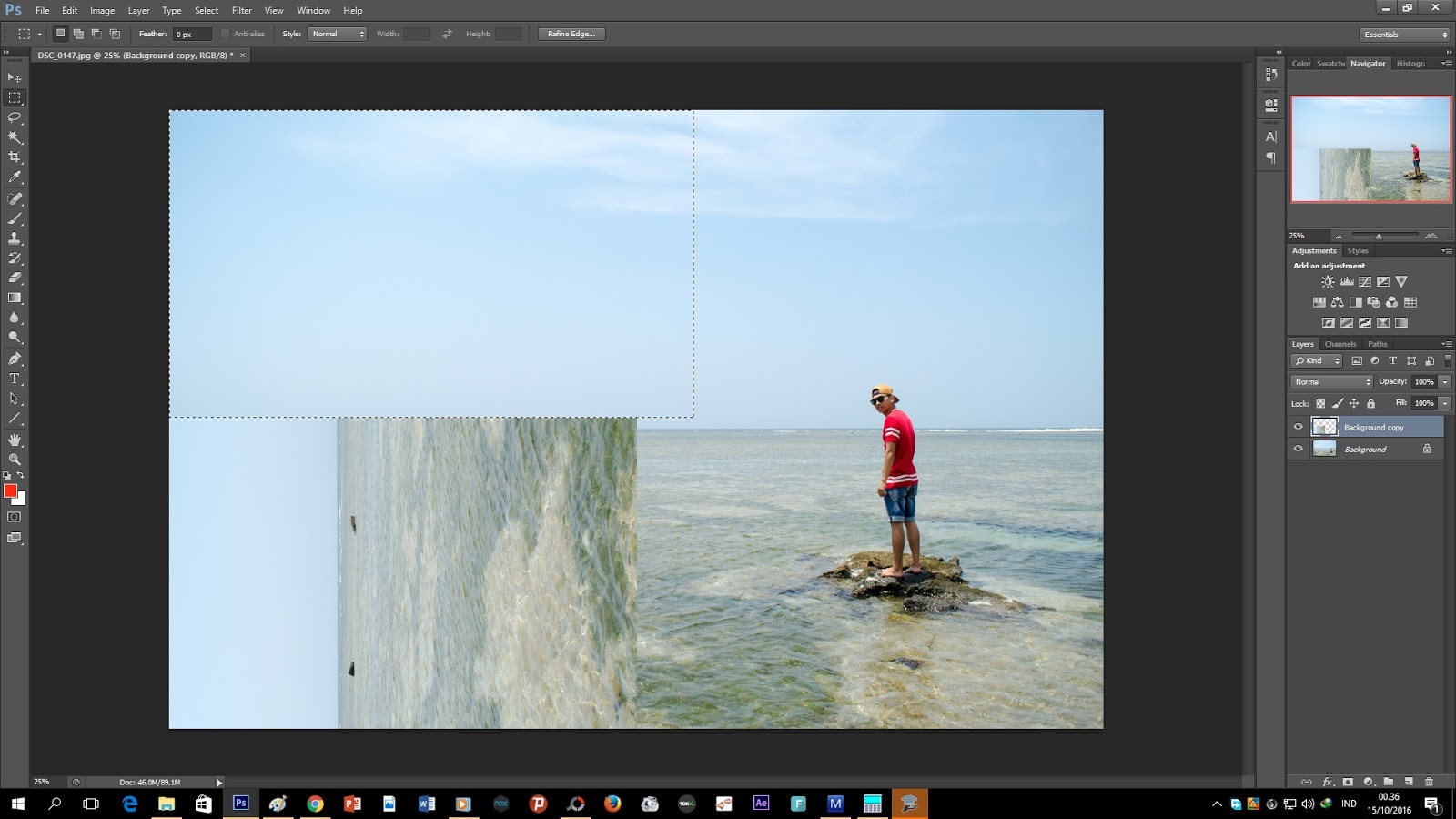The image size is (1456, 819).
Task: Open Google Chrome from taskbar
Action: pos(315,804)
